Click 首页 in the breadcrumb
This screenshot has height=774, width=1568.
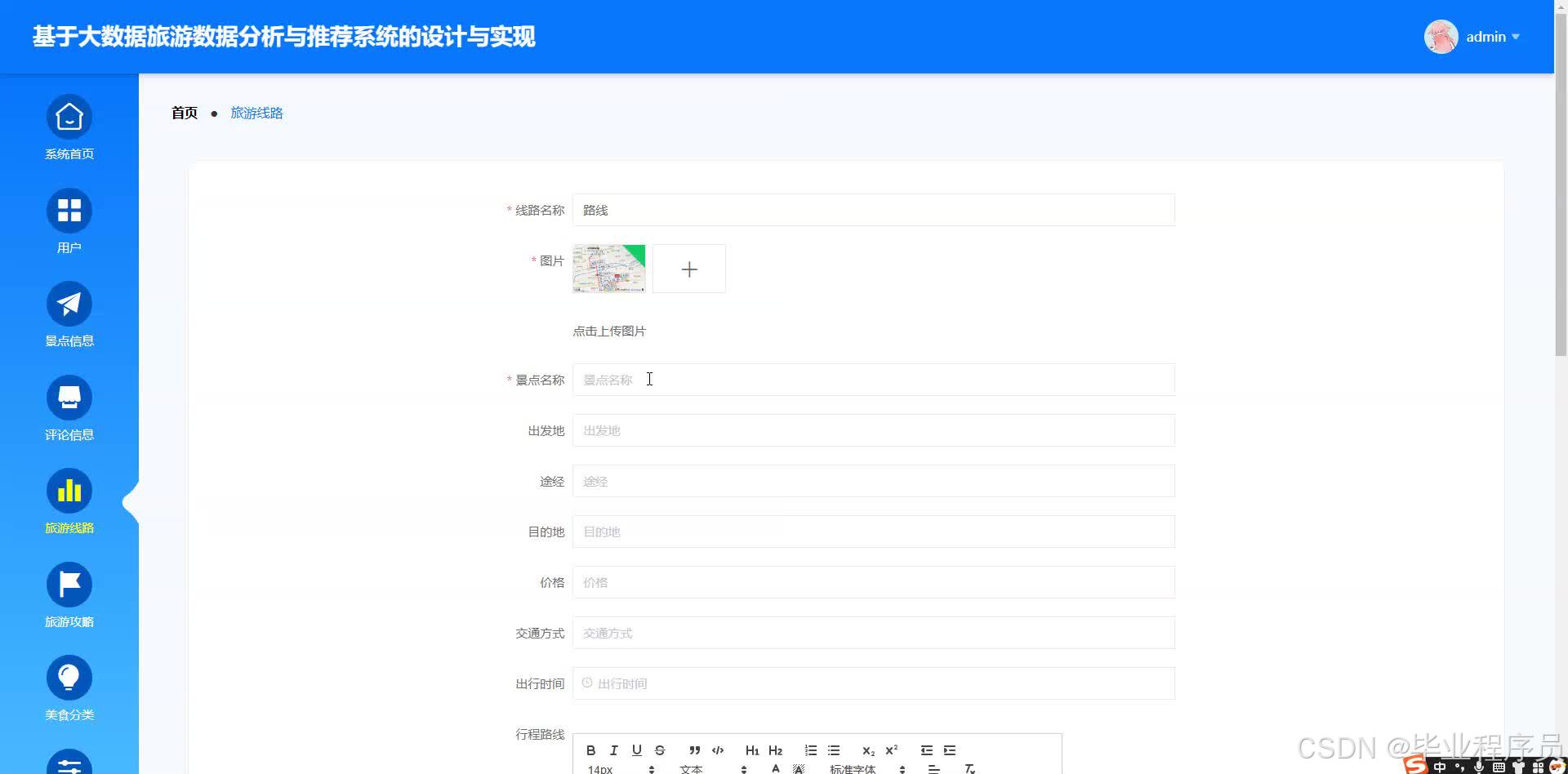tap(185, 113)
